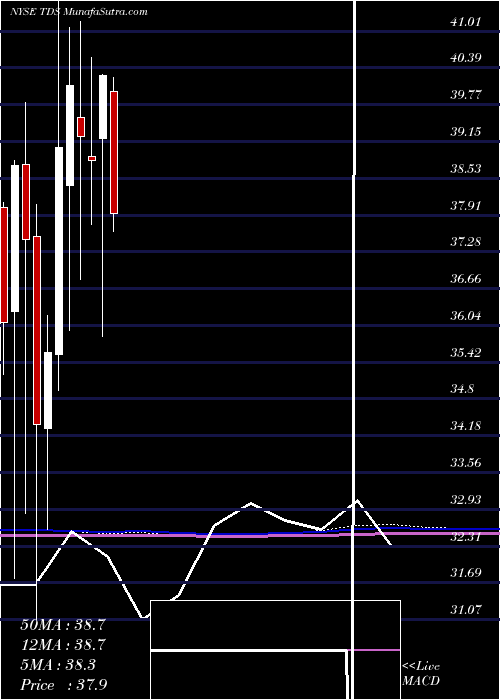Click the 31.69 price axis label
500x700 pixels.
pyautogui.click(x=466, y=572)
